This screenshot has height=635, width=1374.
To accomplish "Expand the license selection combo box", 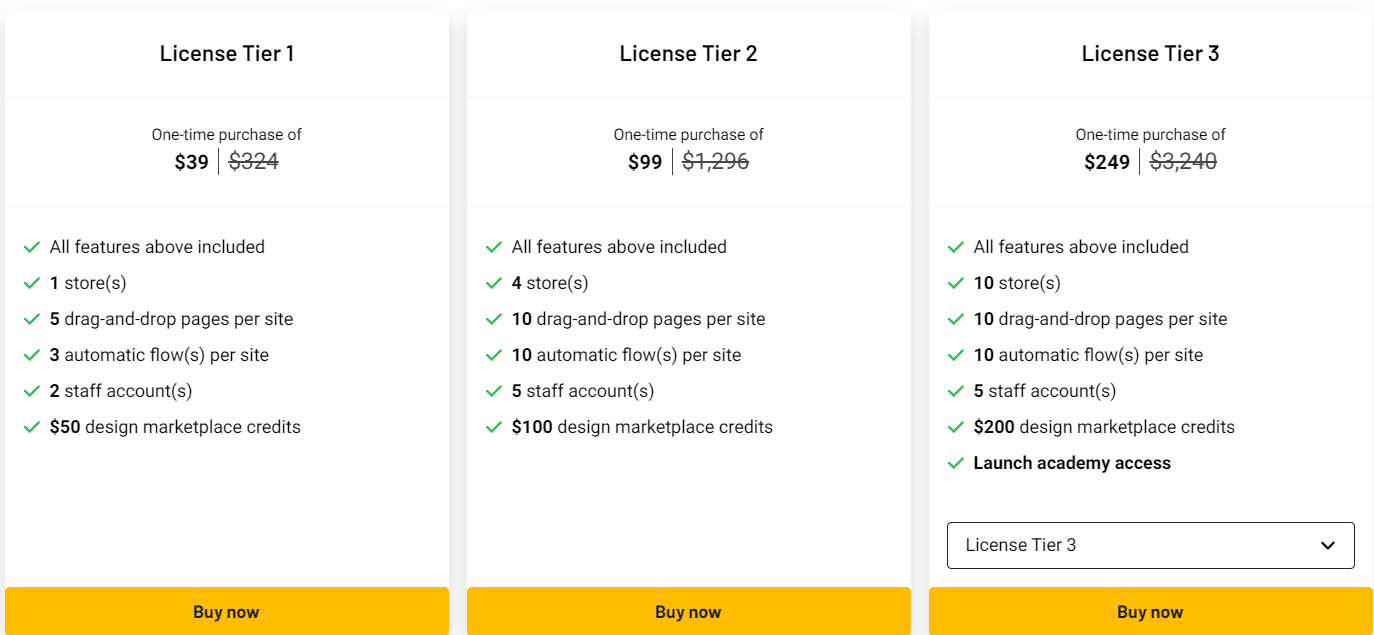I will tap(1150, 545).
